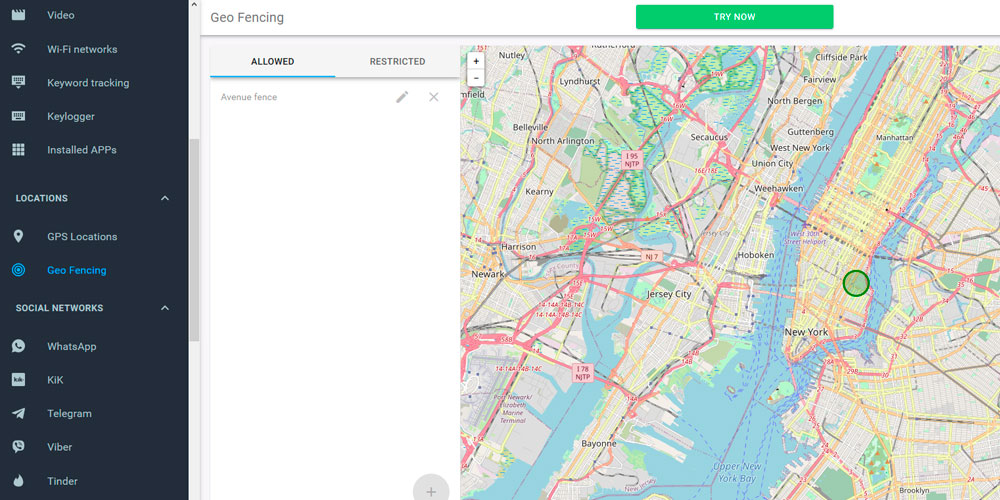Open the WhatsApp section link
This screenshot has height=500, width=1000.
pos(71,346)
